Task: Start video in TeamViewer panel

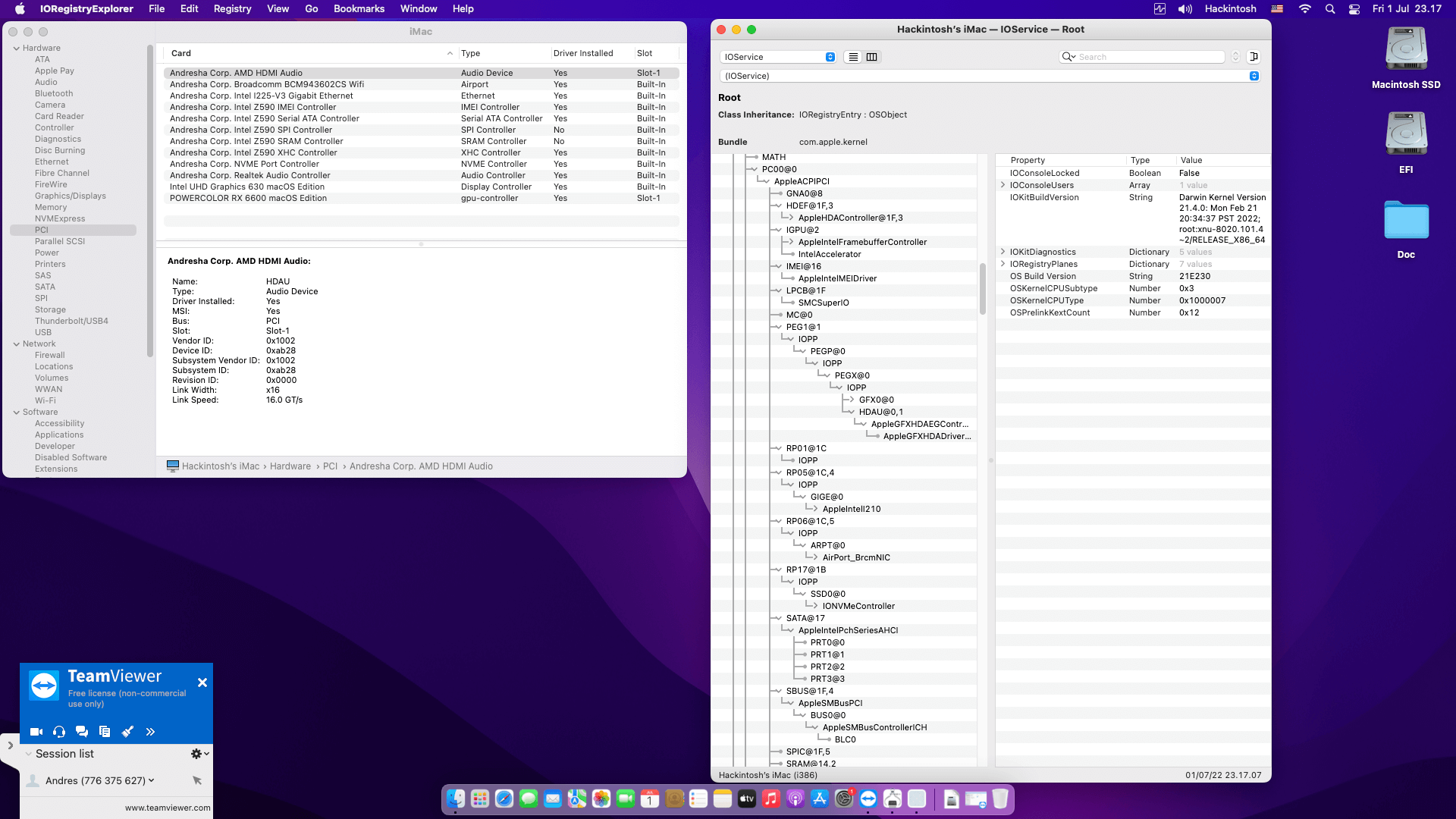Action: point(36,732)
